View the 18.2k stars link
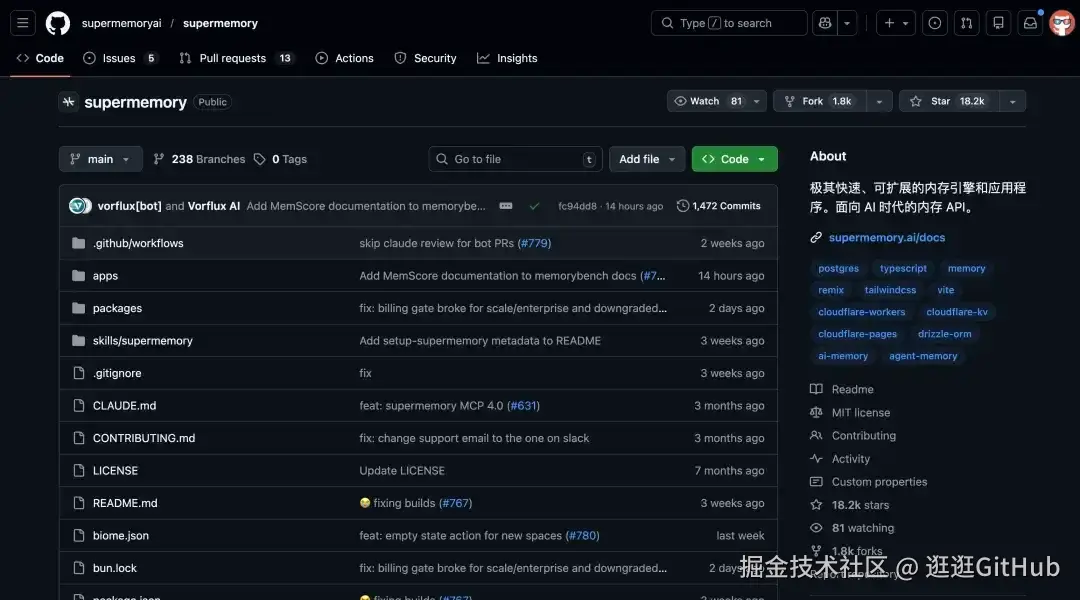The height and width of the screenshot is (600, 1080). coord(850,505)
